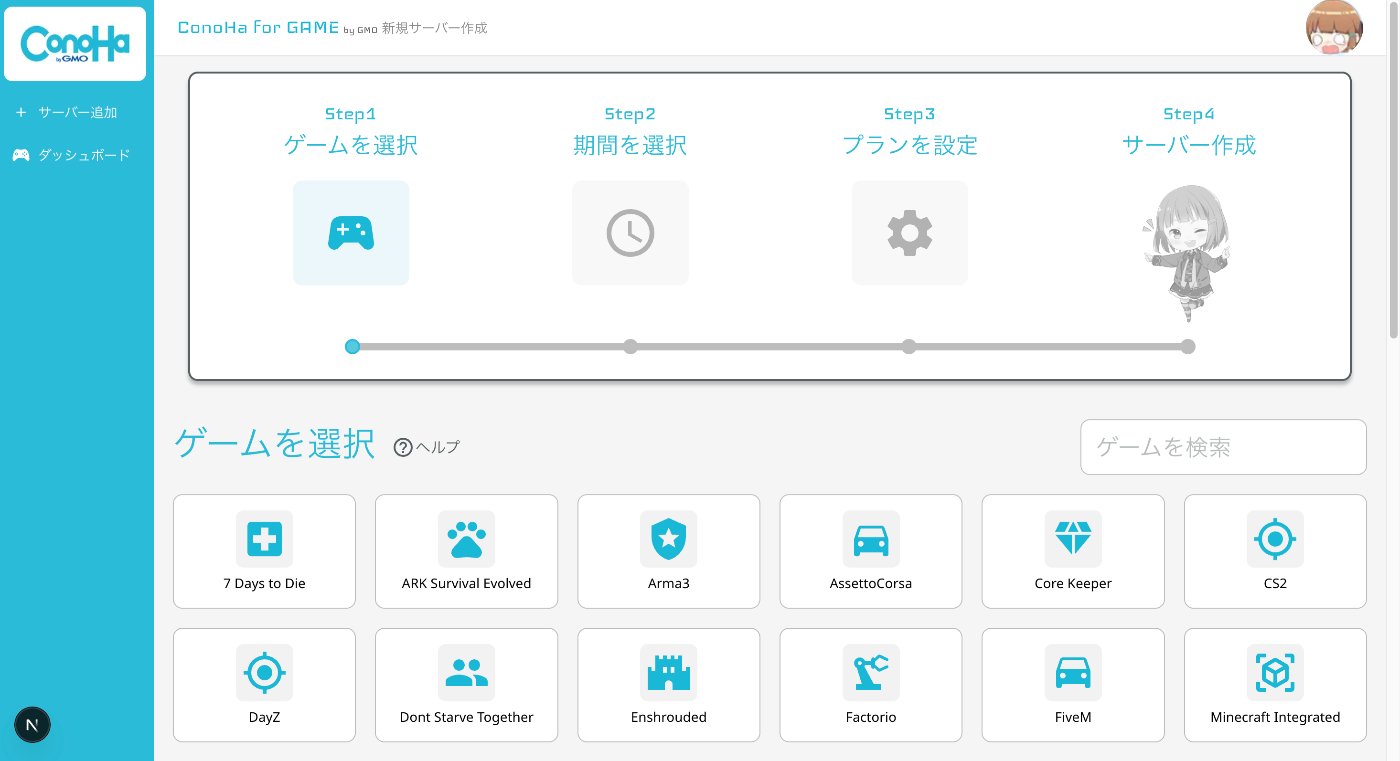Click the Step1 gamepad icon tile
The height and width of the screenshot is (761, 1400).
pyautogui.click(x=351, y=233)
